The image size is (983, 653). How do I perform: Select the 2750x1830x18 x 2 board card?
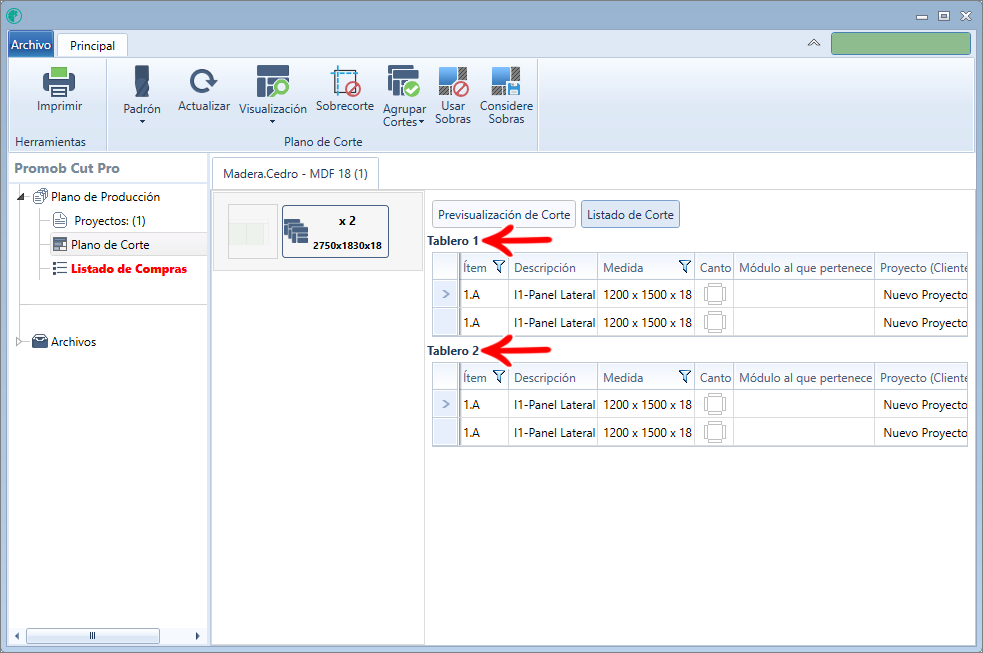335,231
